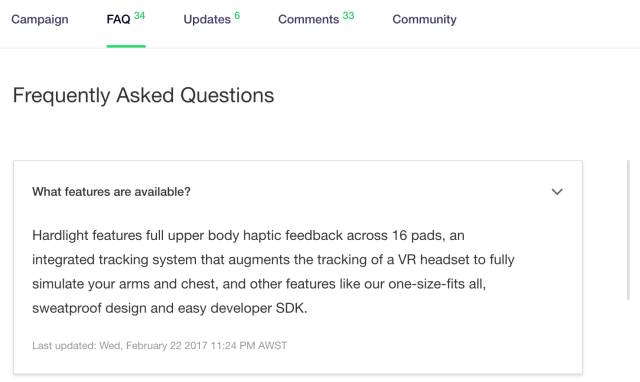Collapse the FAQ answer using the chevron
This screenshot has height=382, width=640.
pyautogui.click(x=557, y=192)
